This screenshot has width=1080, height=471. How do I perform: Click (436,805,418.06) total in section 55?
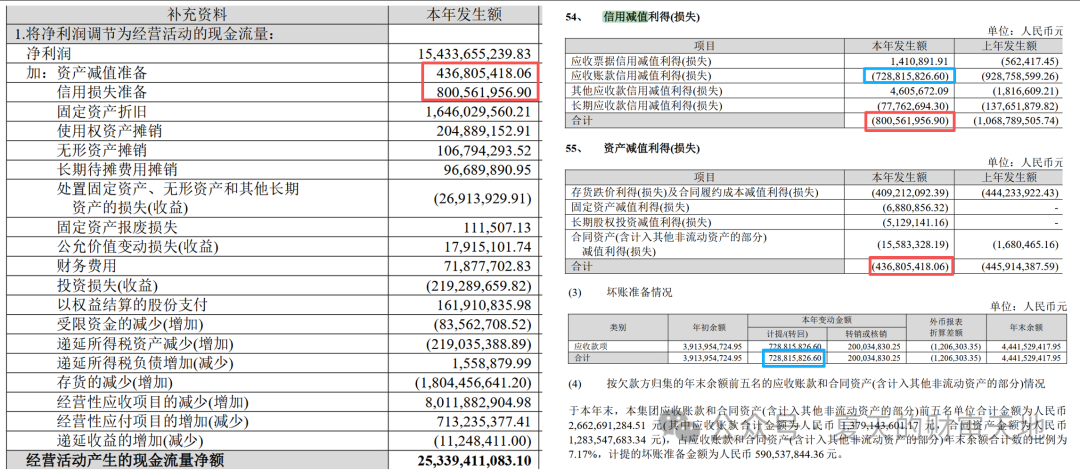pos(911,265)
